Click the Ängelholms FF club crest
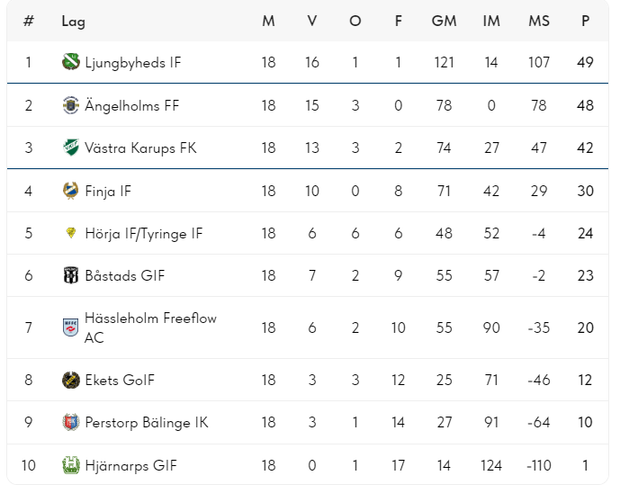The image size is (620, 493). (71, 105)
